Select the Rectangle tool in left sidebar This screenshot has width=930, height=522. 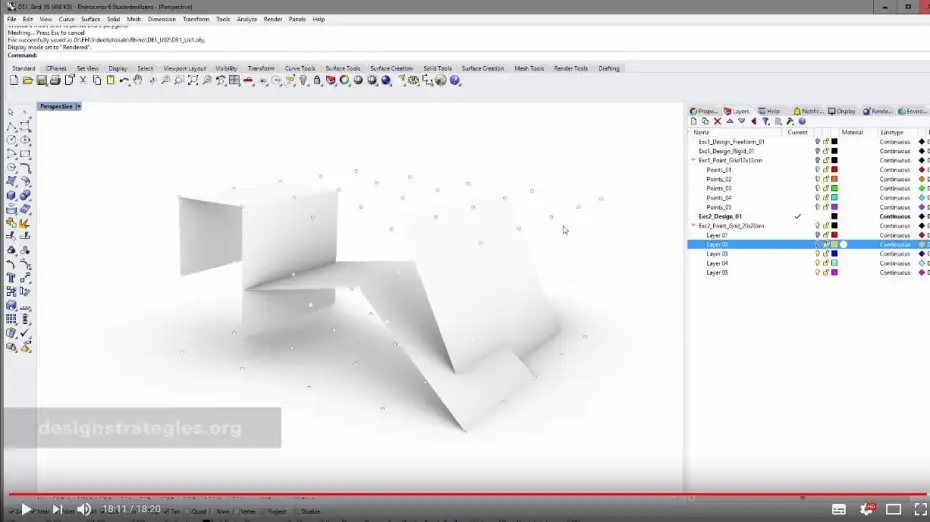[x=25, y=154]
